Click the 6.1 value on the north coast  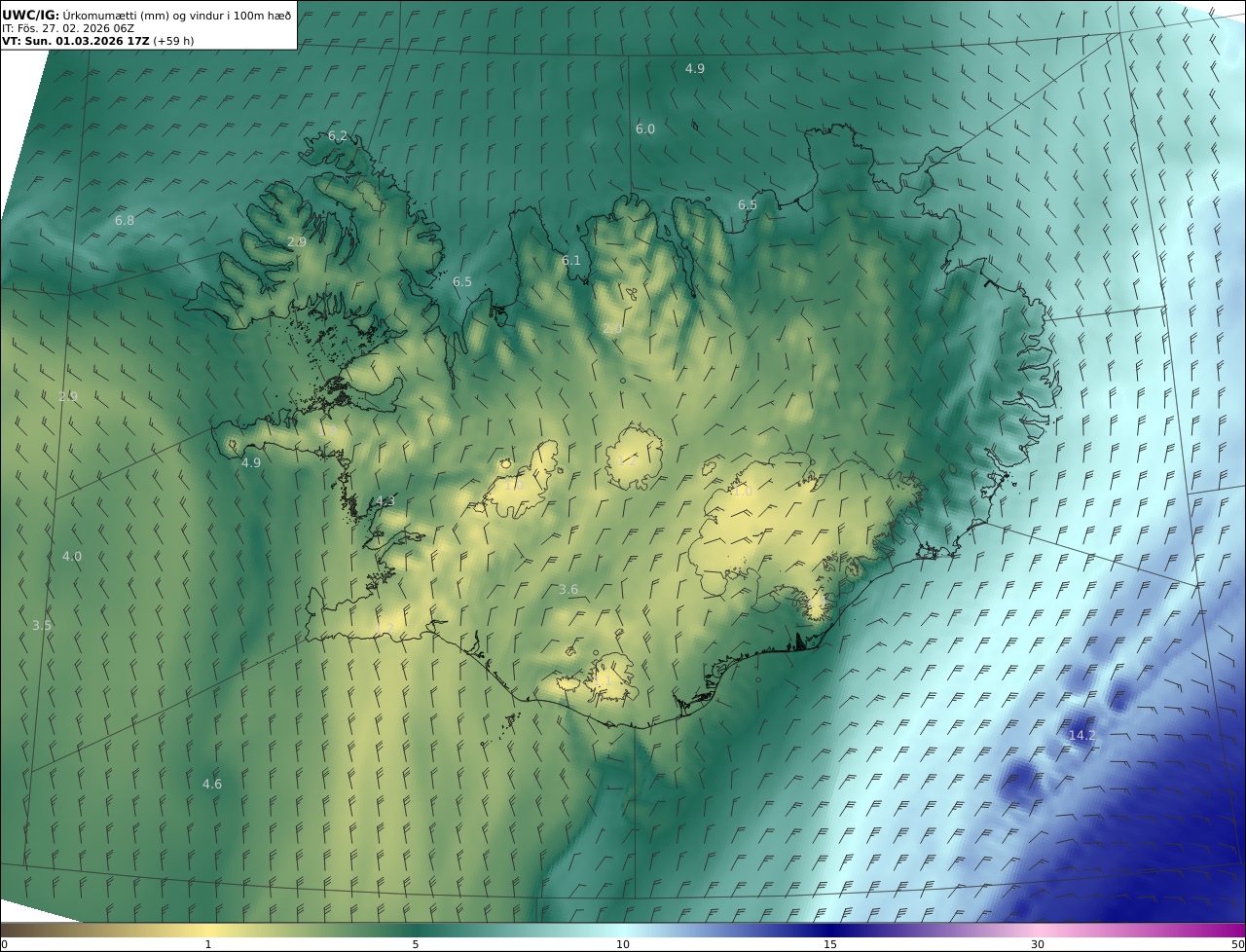click(570, 260)
